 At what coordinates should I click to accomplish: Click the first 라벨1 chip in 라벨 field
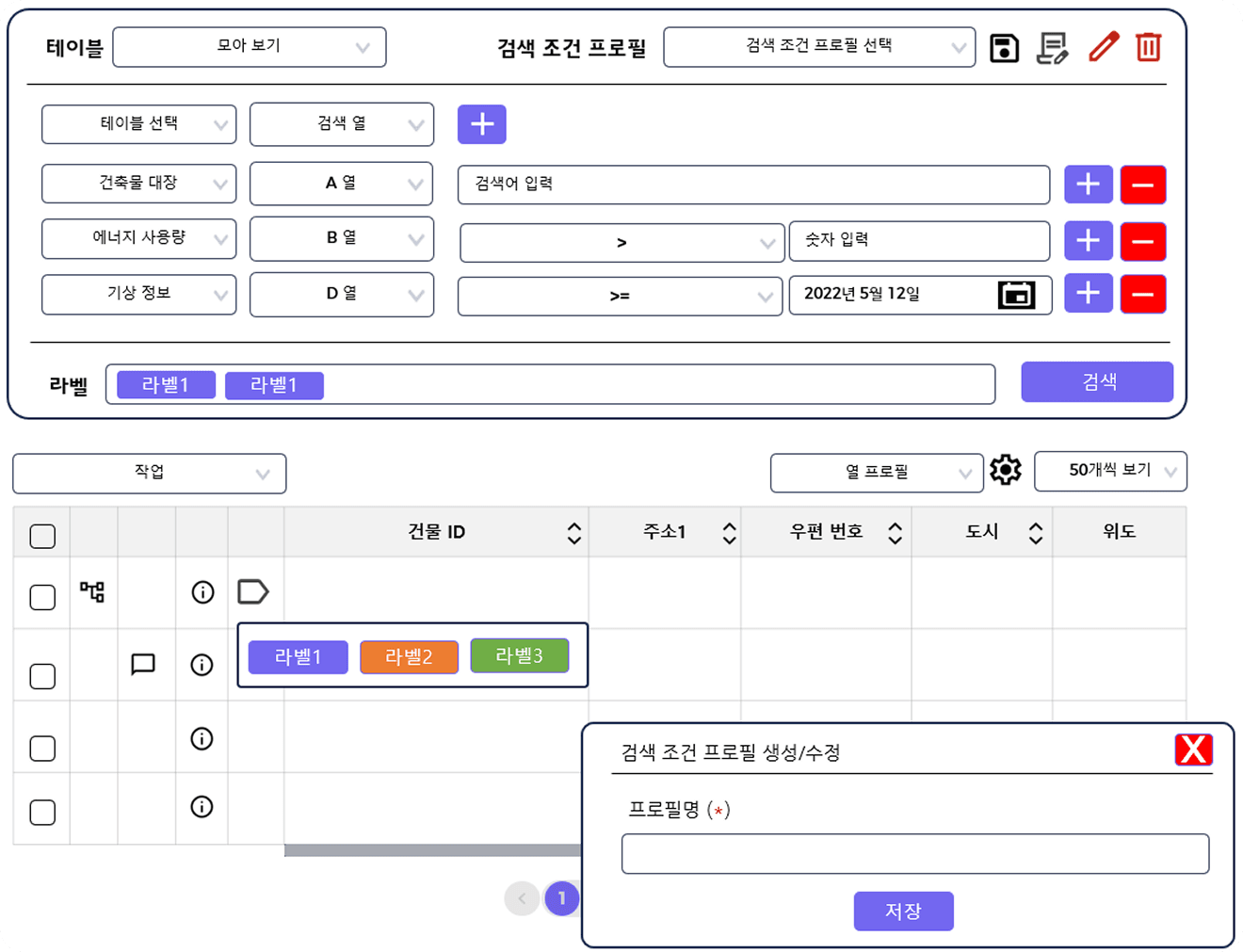click(x=166, y=385)
